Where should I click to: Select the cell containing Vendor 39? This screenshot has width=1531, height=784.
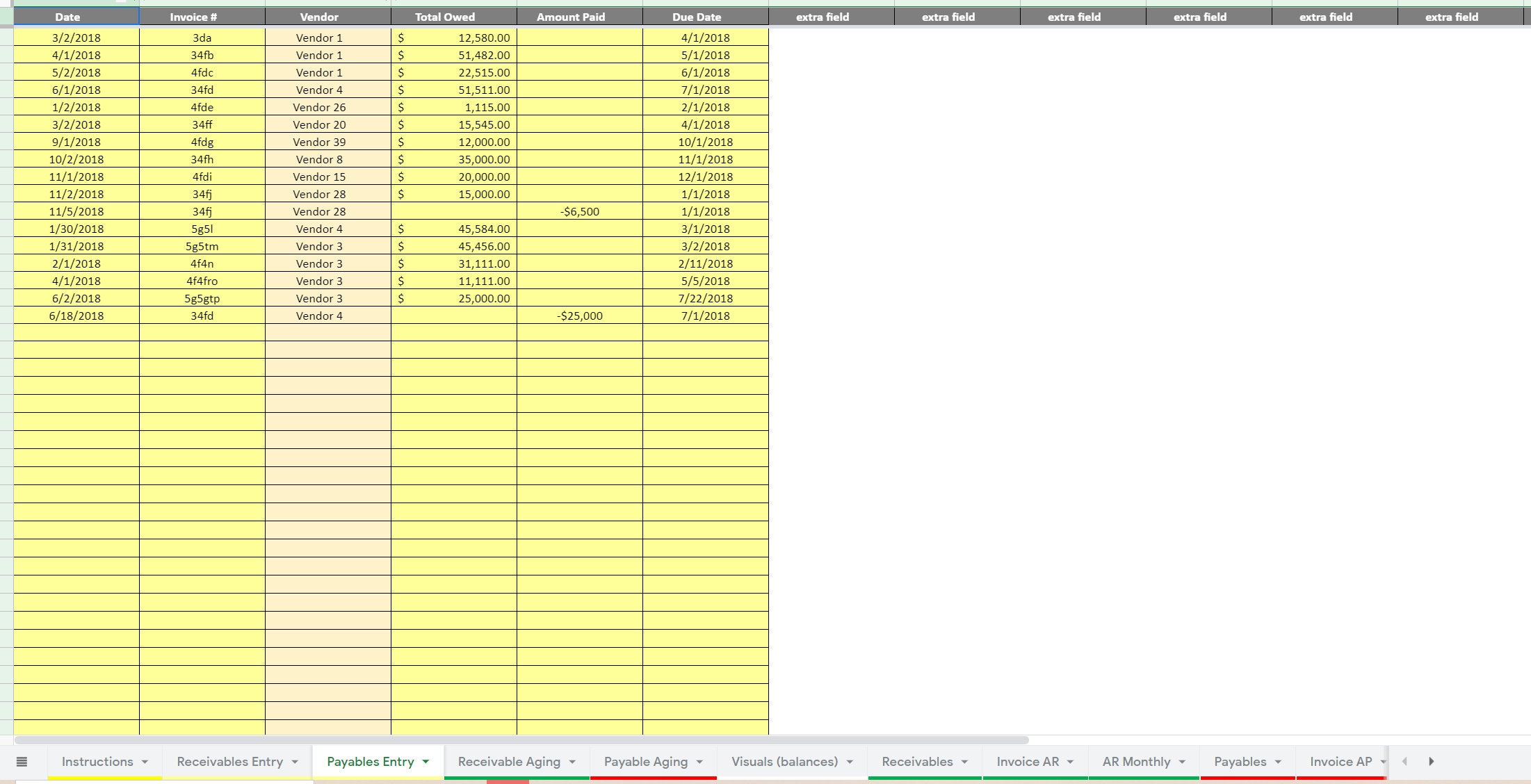(318, 142)
